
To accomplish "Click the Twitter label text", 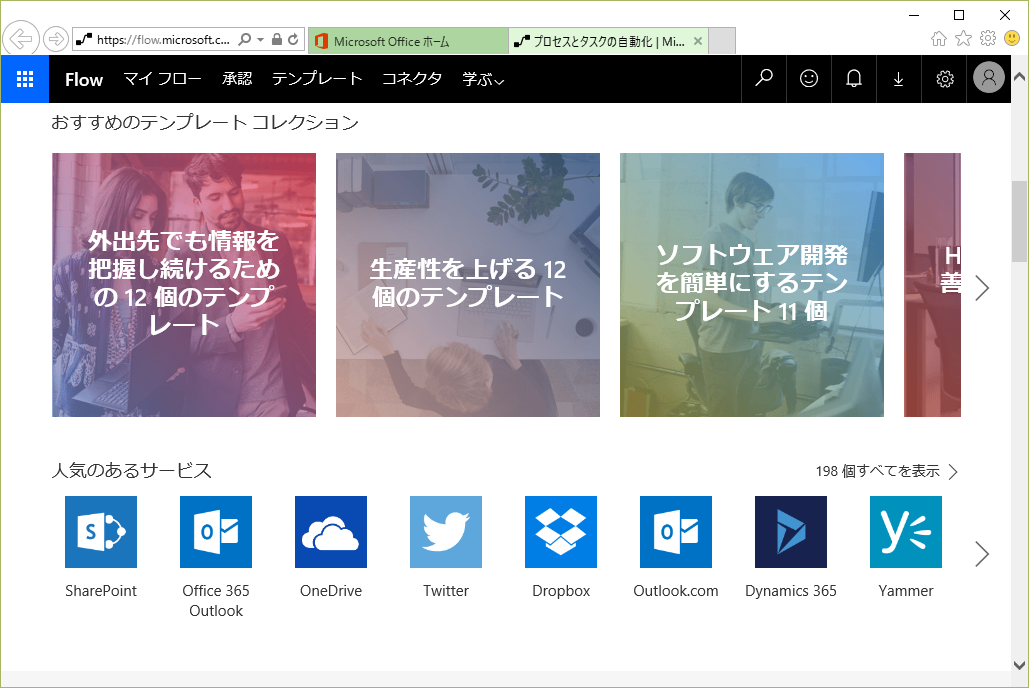I will pos(446,591).
